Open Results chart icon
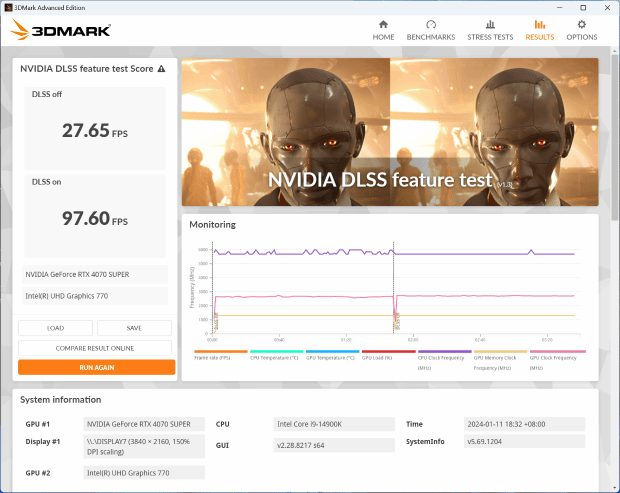Image resolution: width=620 pixels, height=493 pixels. tap(540, 25)
